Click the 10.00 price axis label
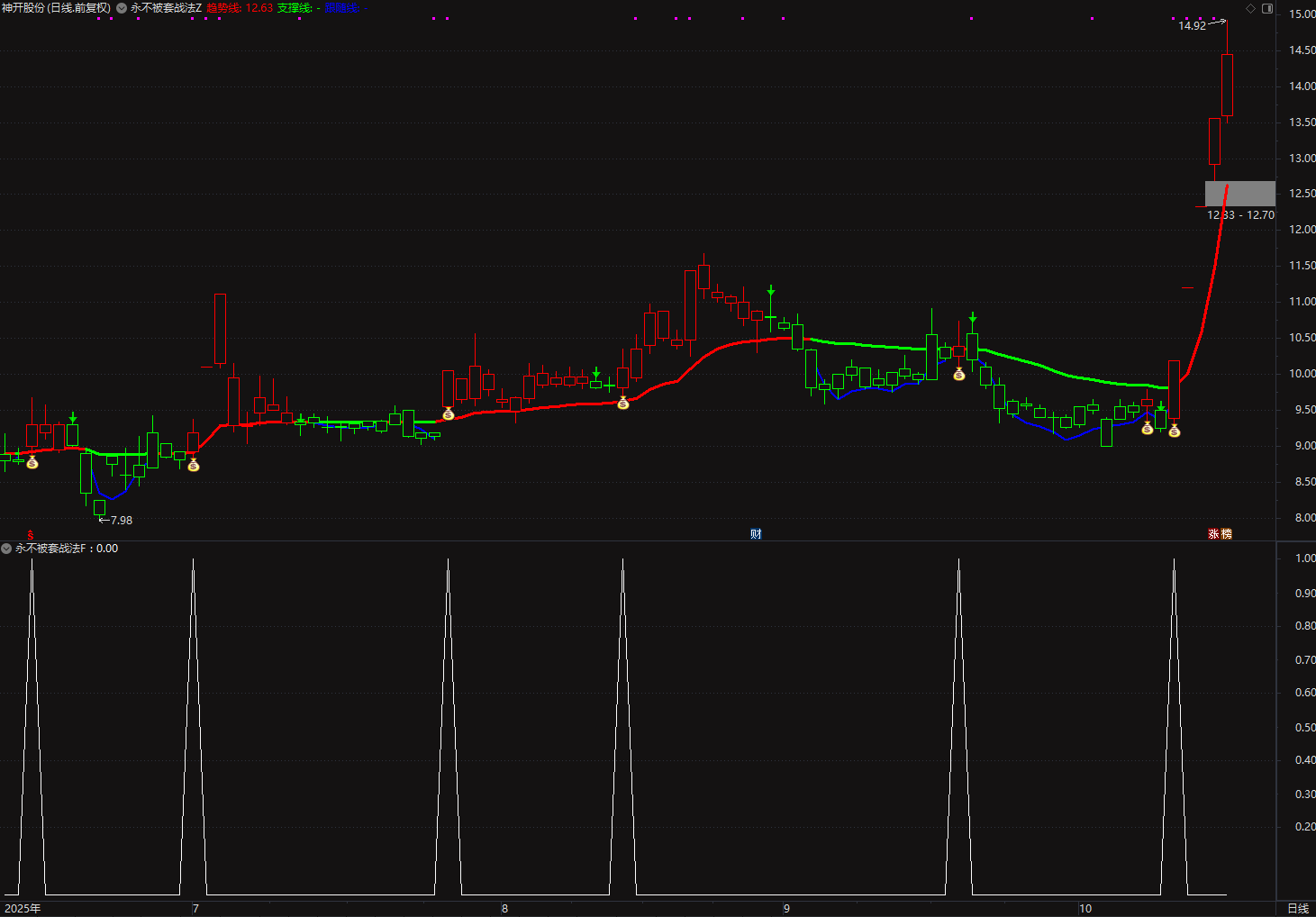Viewport: 1316px width, 917px height. point(1302,374)
